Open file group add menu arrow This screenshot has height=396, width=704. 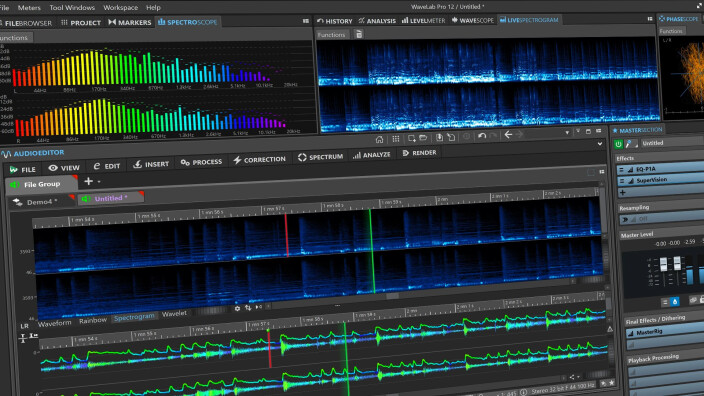click(x=99, y=182)
